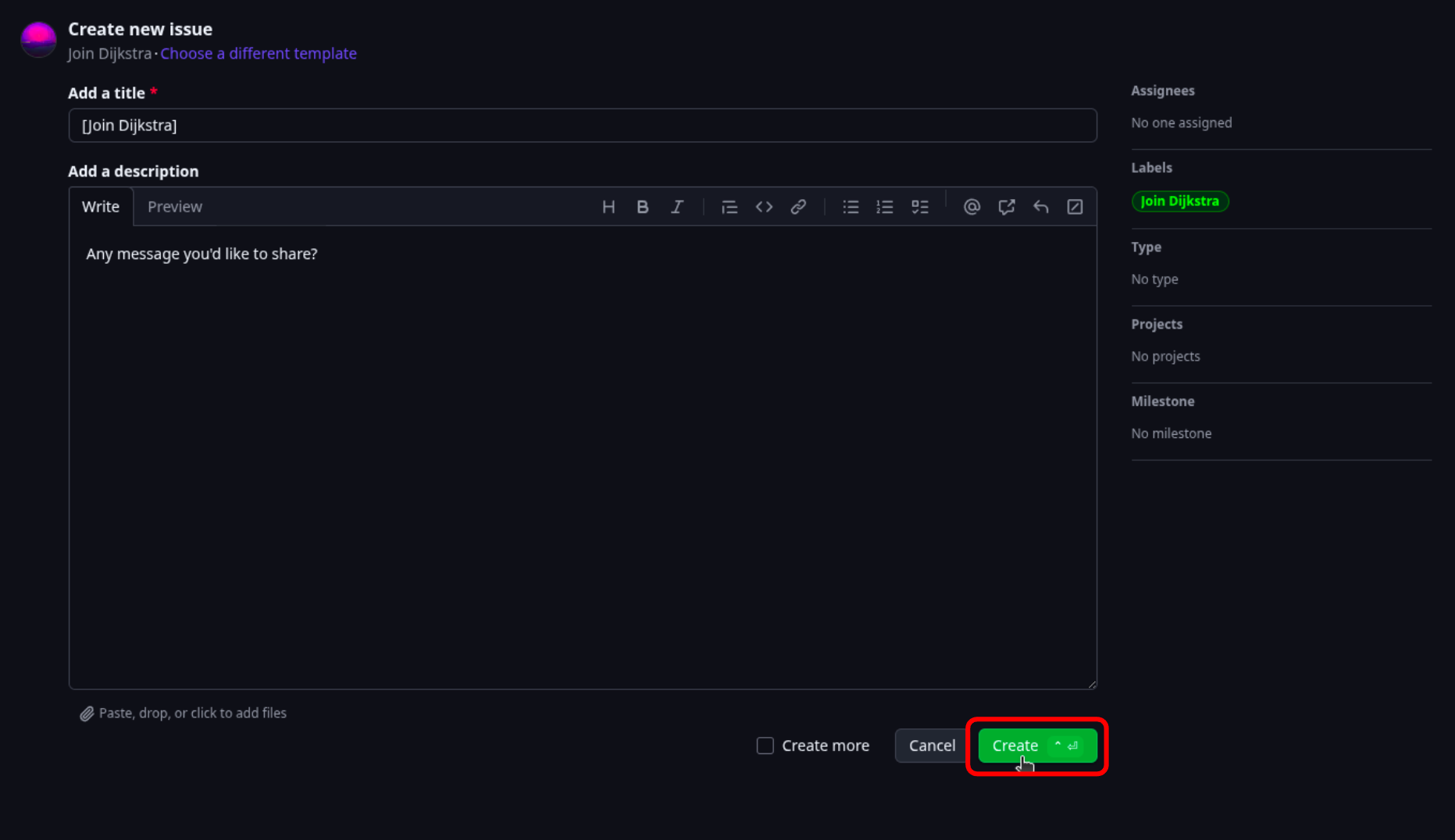Add a task list checklist
The width and height of the screenshot is (1455, 840).
[x=919, y=206]
